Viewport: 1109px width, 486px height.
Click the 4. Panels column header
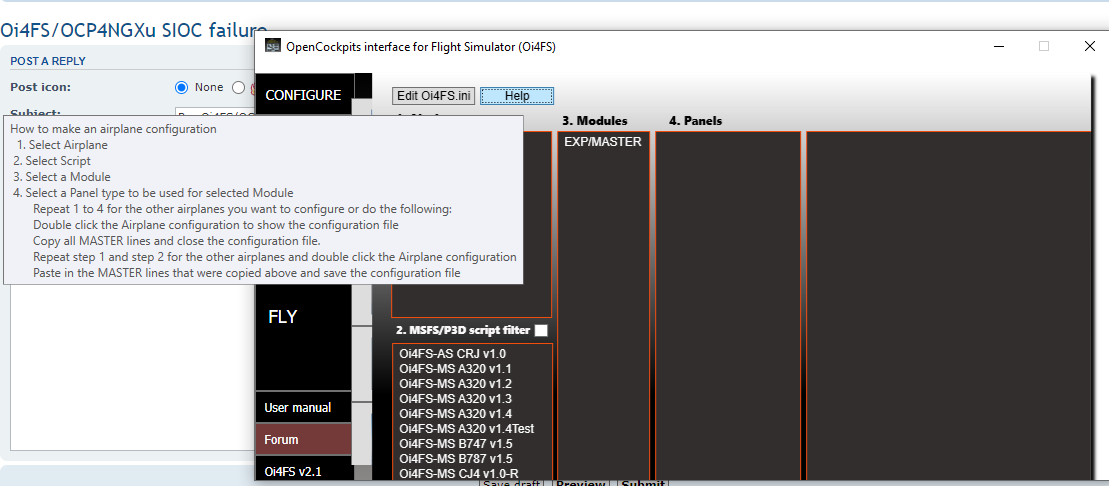[x=695, y=121]
